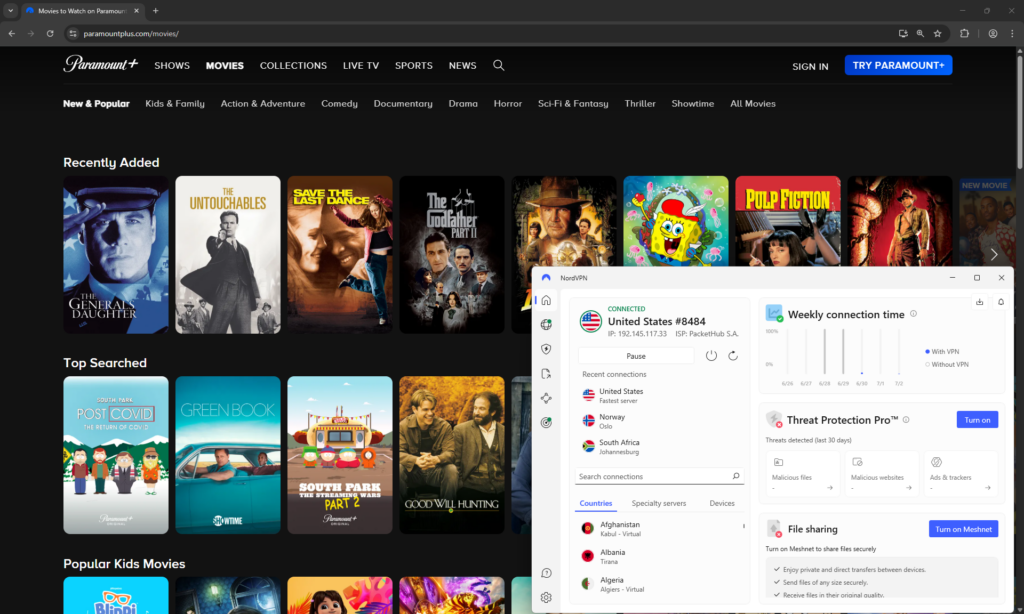Screen dimensions: 1024x614
Task: Connect to Norway Oslo recent connection
Action: pos(659,421)
